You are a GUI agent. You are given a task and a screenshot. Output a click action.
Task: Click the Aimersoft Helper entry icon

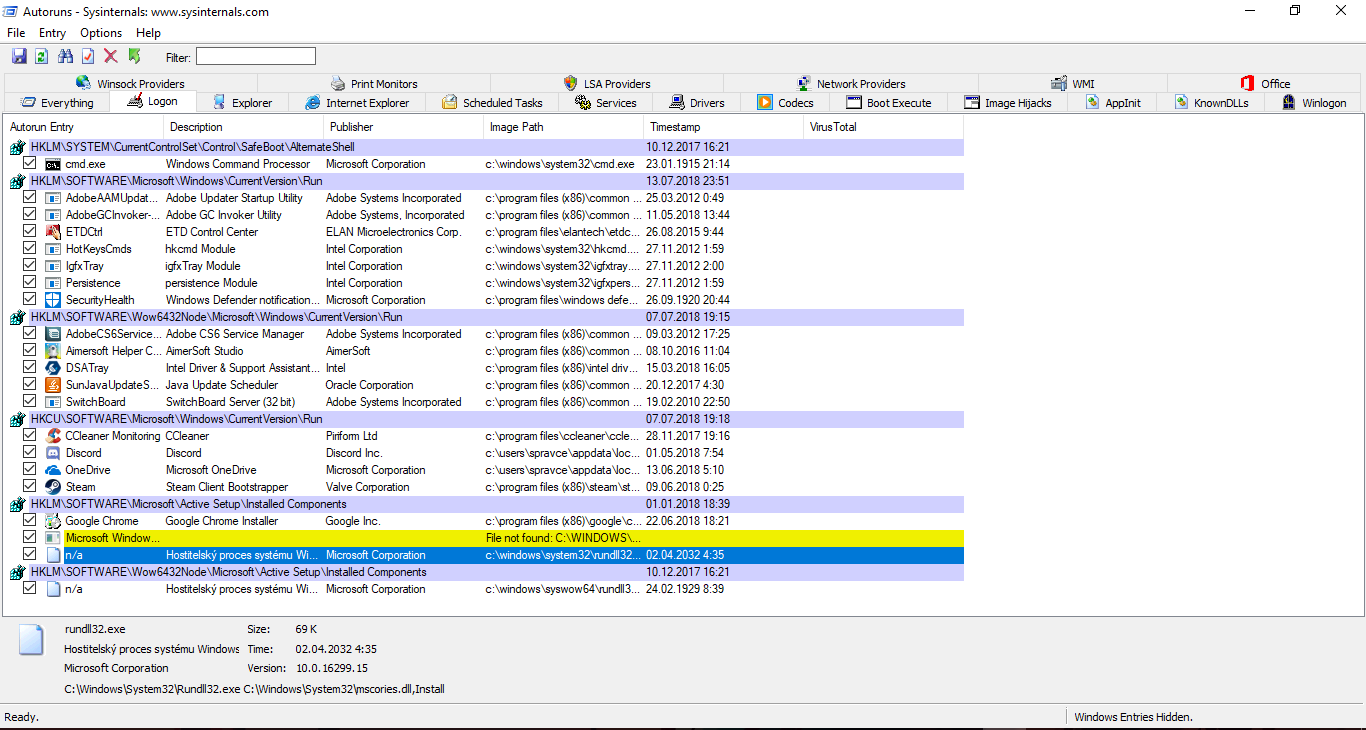click(x=53, y=351)
